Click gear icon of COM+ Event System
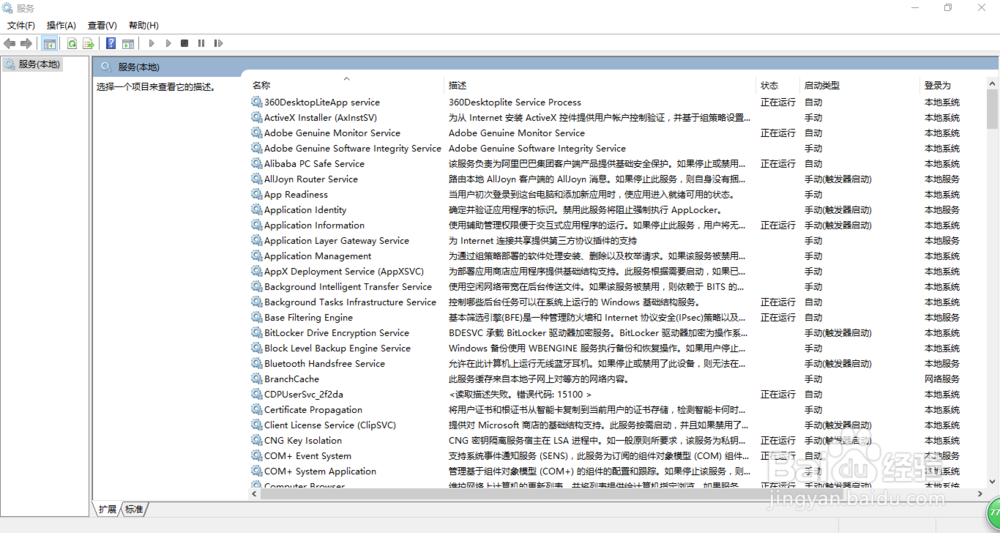1000x533 pixels. tap(256, 456)
